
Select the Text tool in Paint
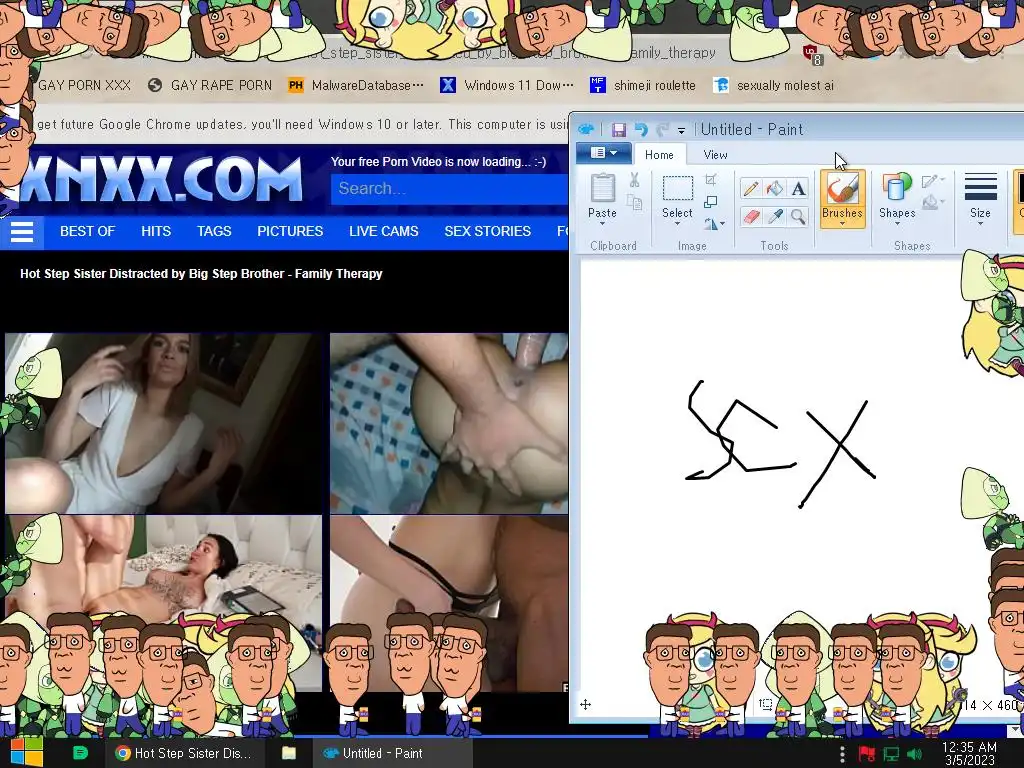[x=798, y=189]
